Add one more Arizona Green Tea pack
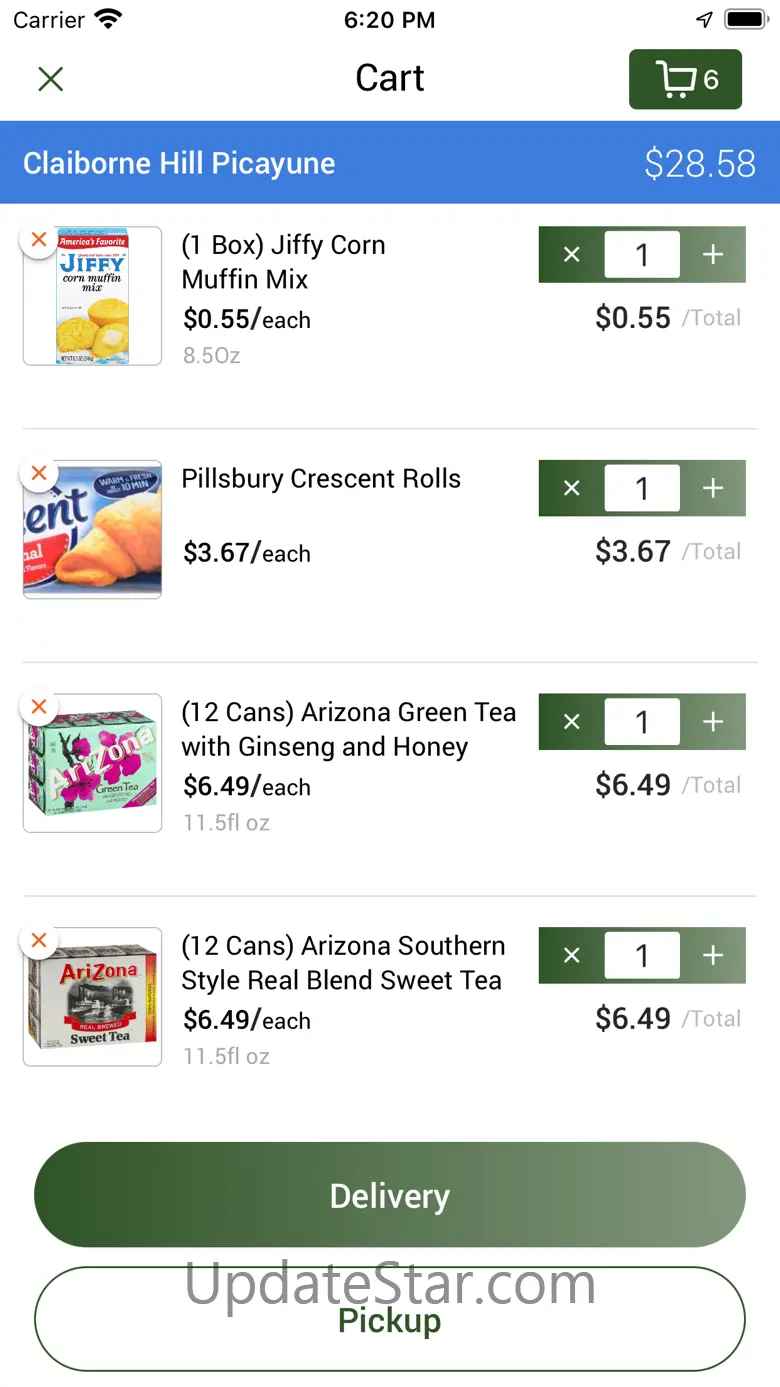 pos(713,722)
